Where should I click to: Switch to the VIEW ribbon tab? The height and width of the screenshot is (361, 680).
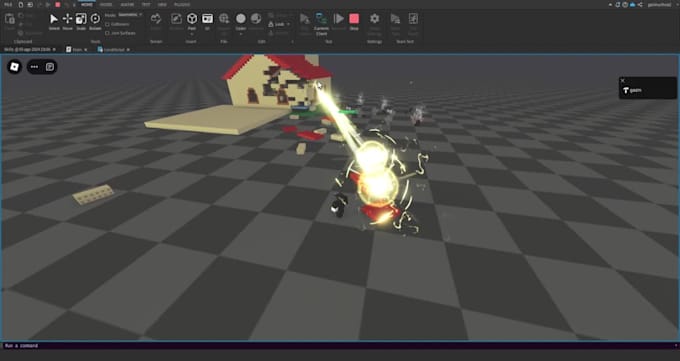pos(162,4)
